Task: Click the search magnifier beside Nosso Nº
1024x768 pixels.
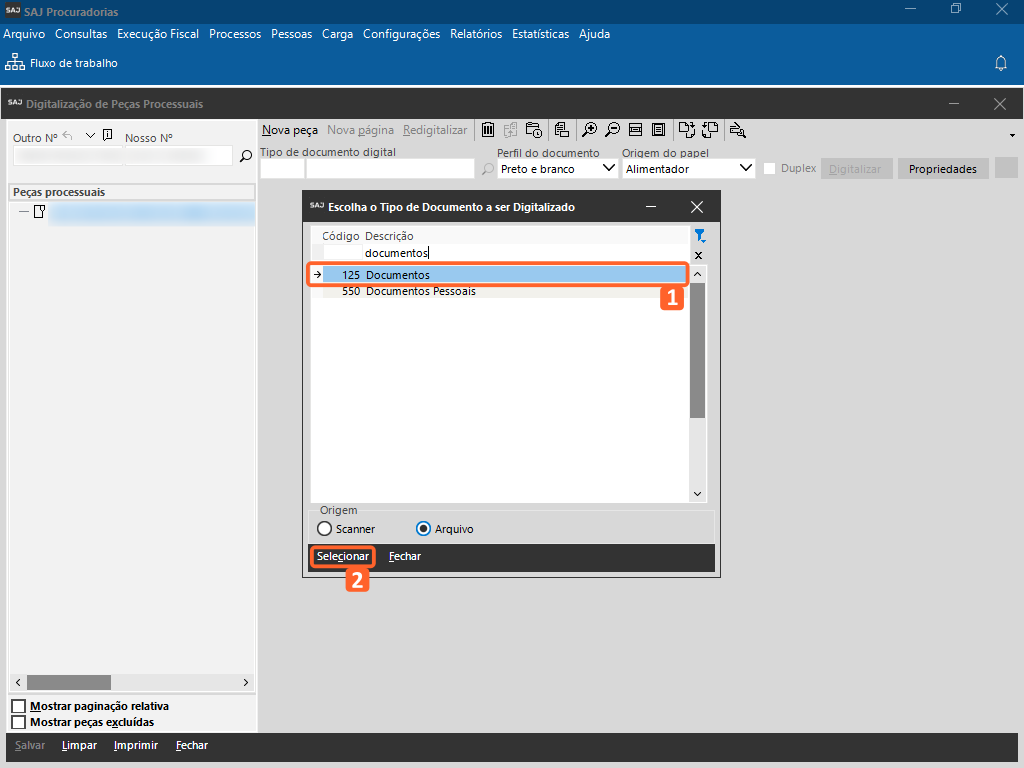Action: 245,156
